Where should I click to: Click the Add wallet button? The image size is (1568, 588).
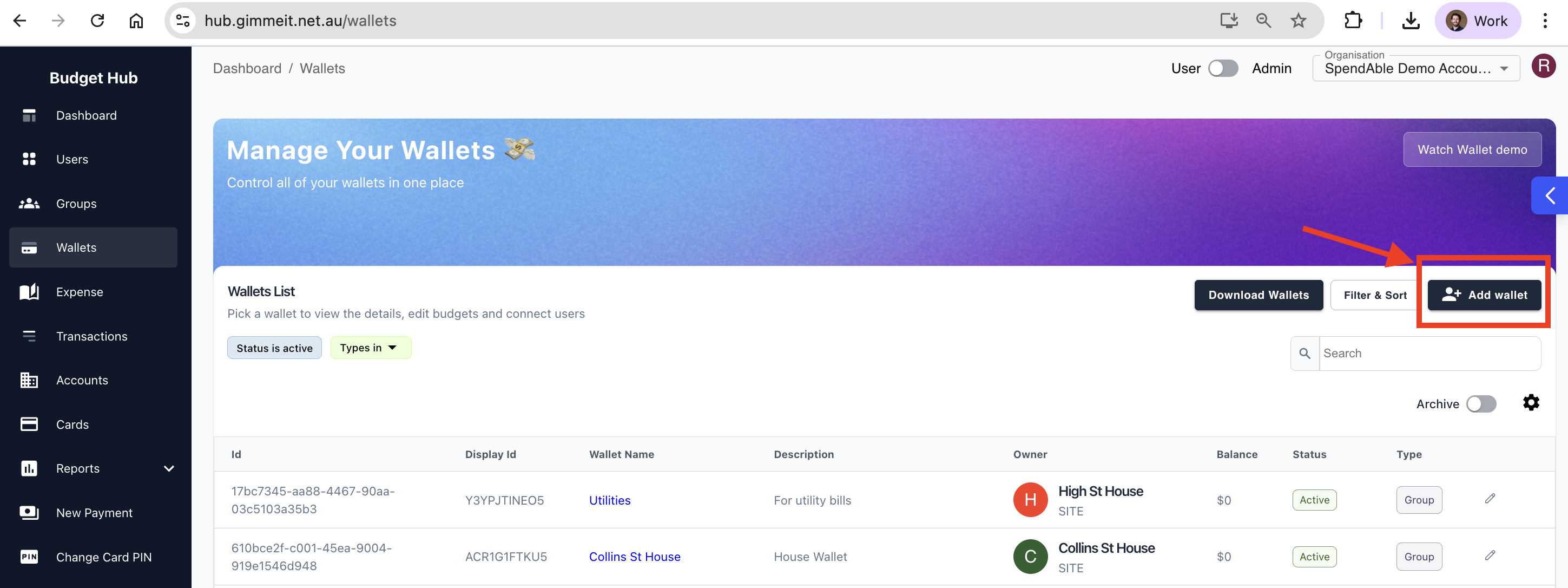1484,295
